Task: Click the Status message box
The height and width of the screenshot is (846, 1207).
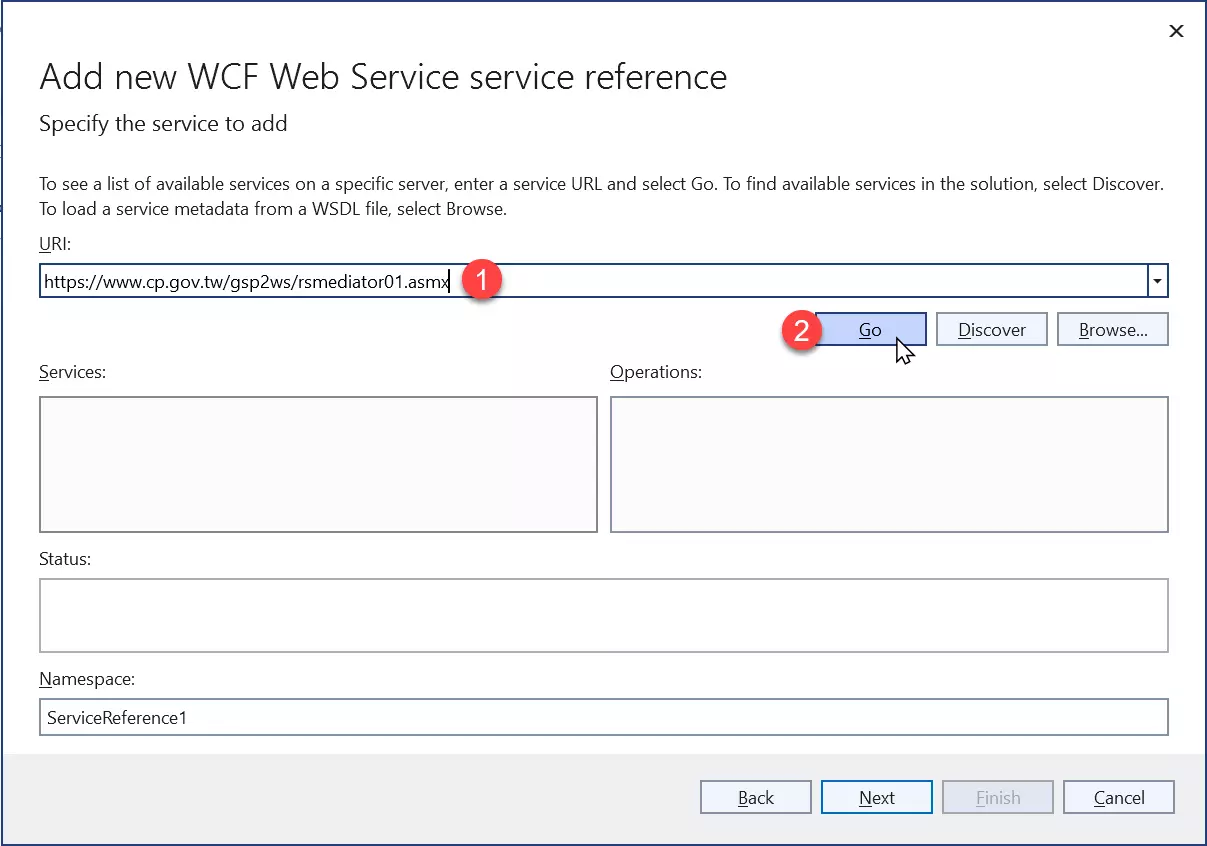Action: pyautogui.click(x=604, y=615)
